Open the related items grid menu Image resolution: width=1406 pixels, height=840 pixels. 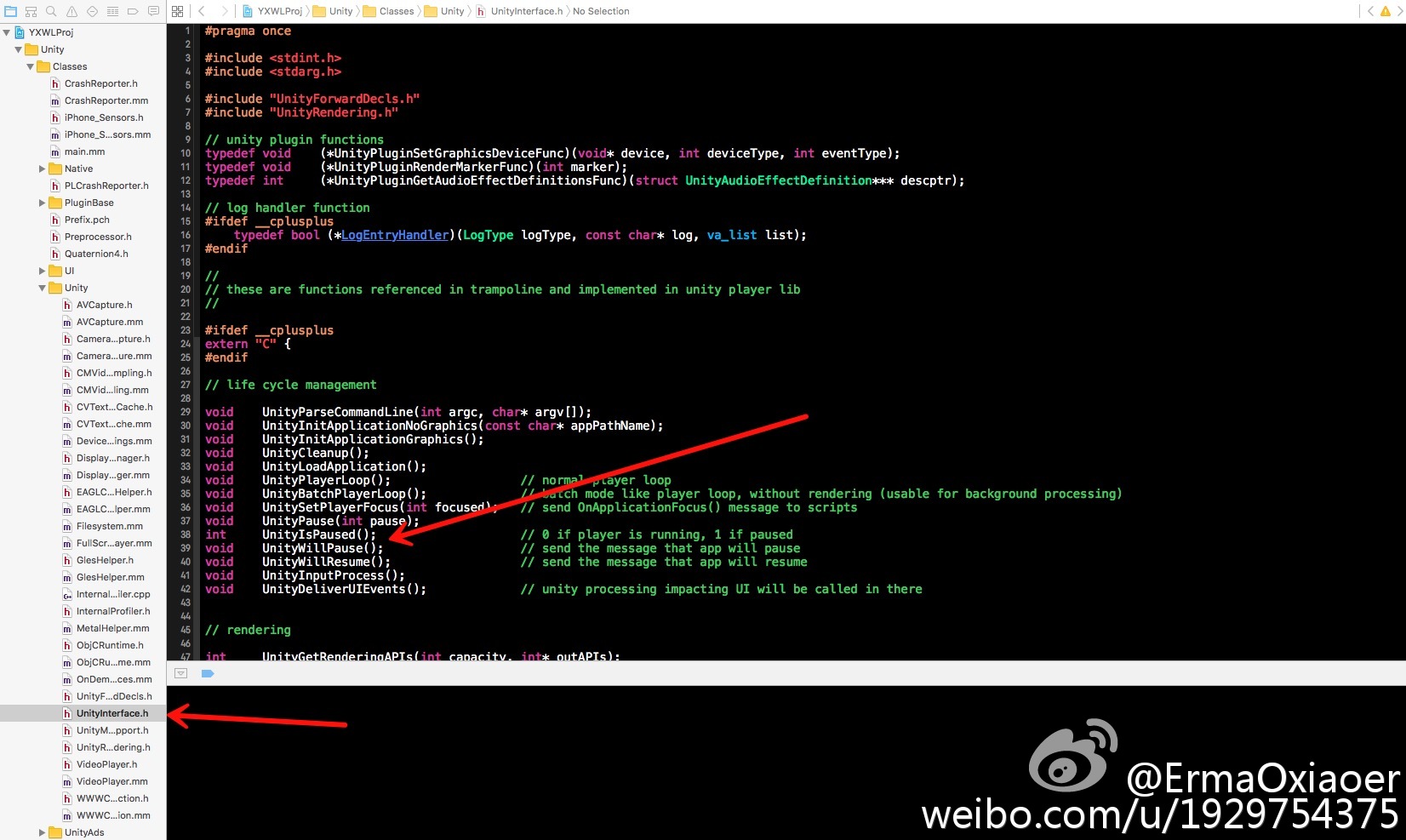(x=177, y=11)
